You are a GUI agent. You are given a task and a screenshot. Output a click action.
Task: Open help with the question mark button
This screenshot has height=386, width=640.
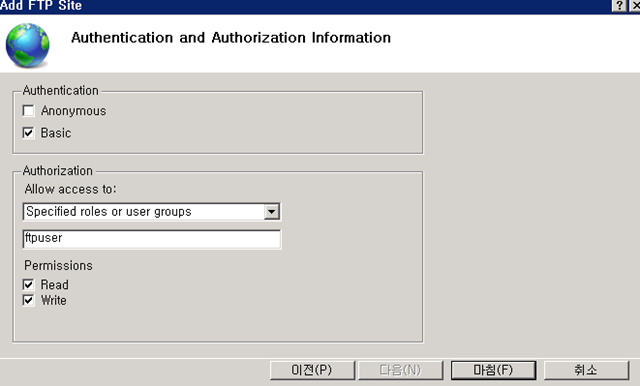pos(619,5)
